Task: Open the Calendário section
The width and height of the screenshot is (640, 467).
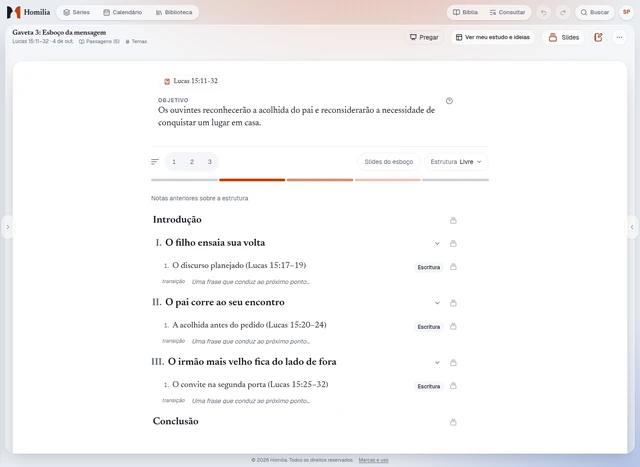Action: point(122,12)
